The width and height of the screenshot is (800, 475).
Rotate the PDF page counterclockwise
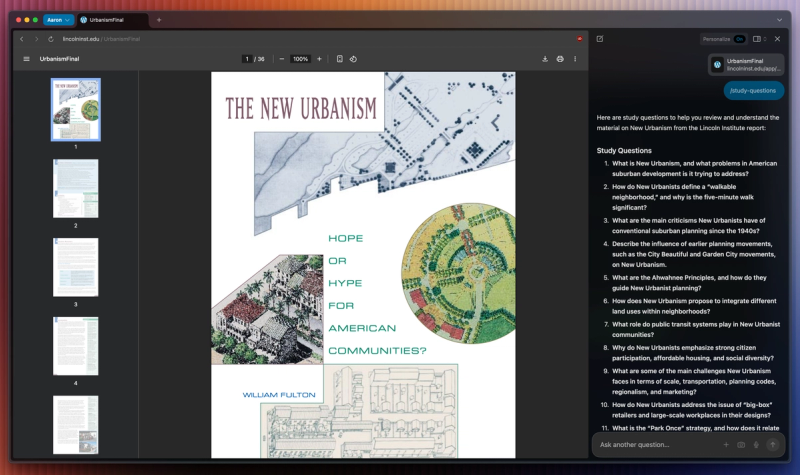[353, 59]
